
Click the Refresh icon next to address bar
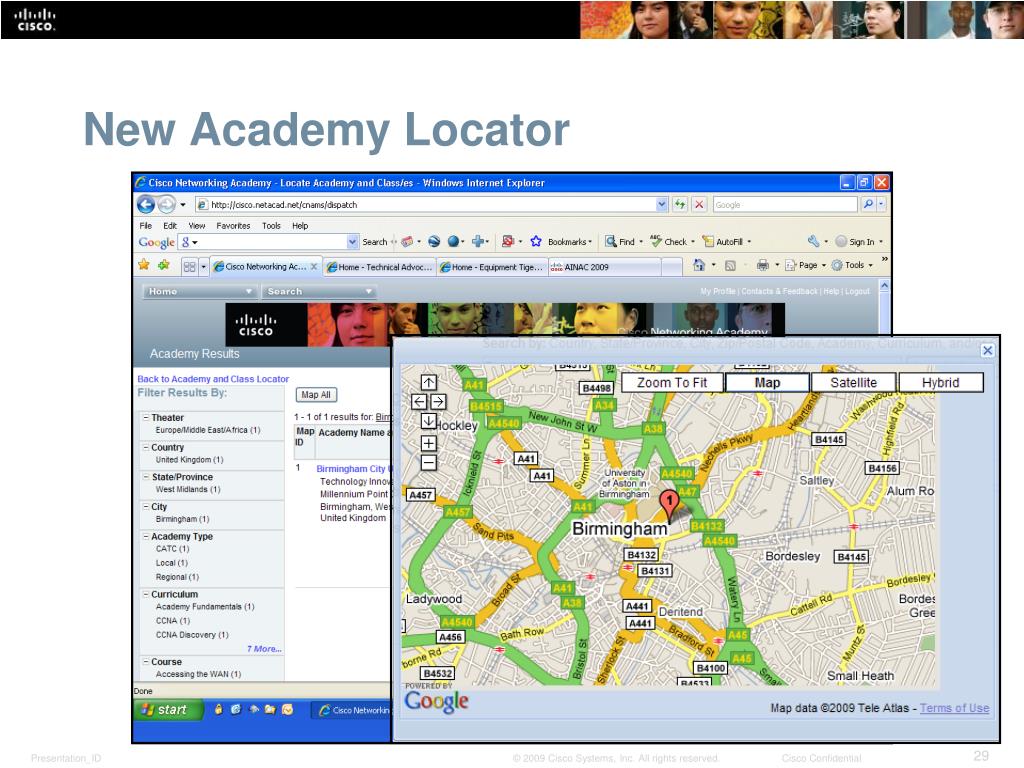(680, 204)
